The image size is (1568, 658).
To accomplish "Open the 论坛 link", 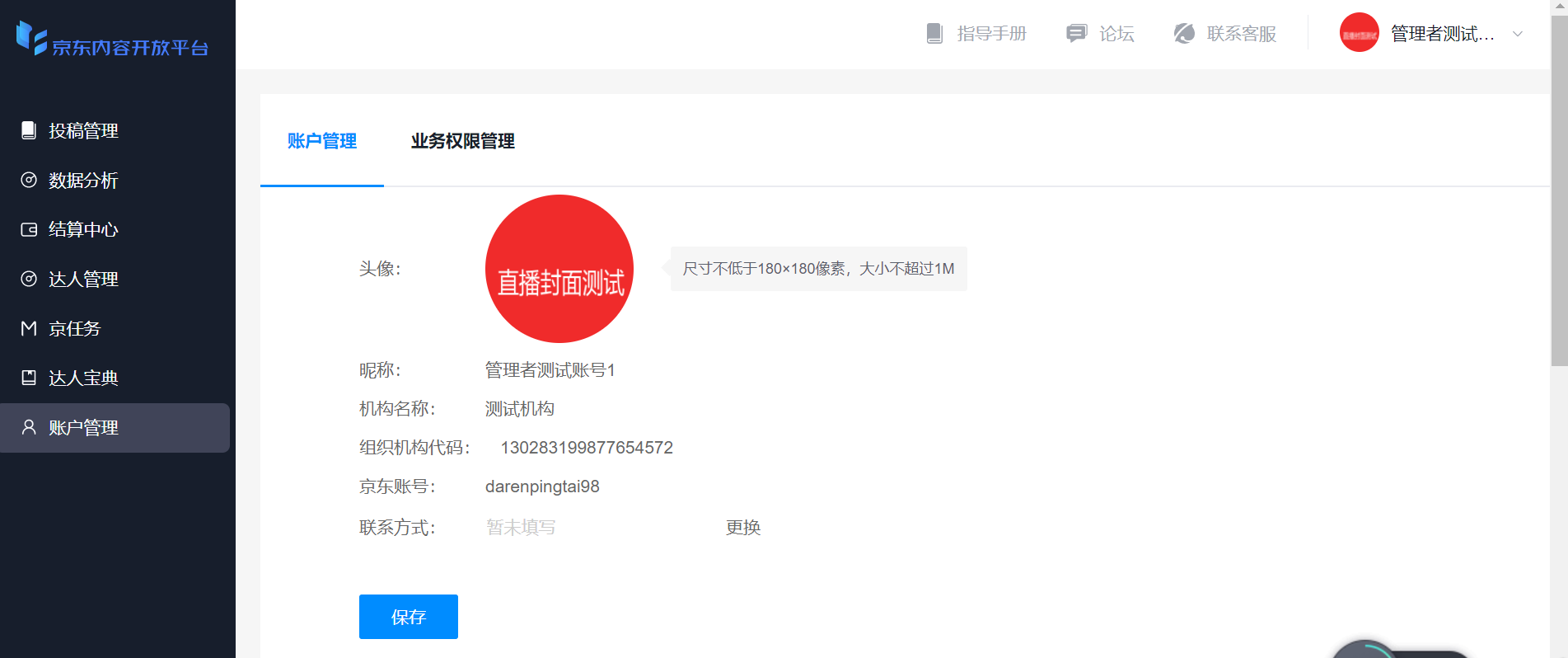I will (1101, 34).
